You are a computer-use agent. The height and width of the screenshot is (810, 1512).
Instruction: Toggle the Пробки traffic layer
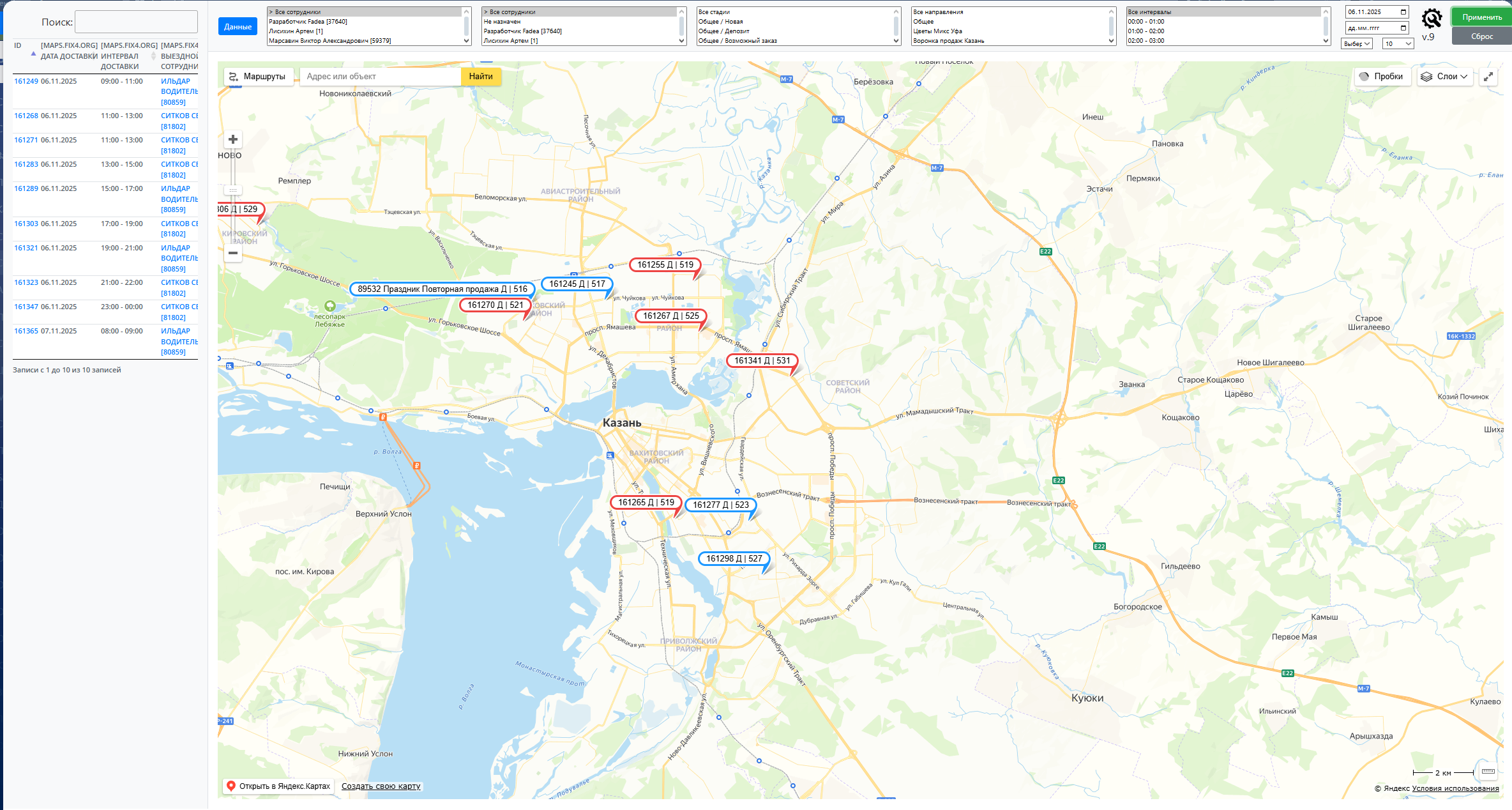point(1382,77)
